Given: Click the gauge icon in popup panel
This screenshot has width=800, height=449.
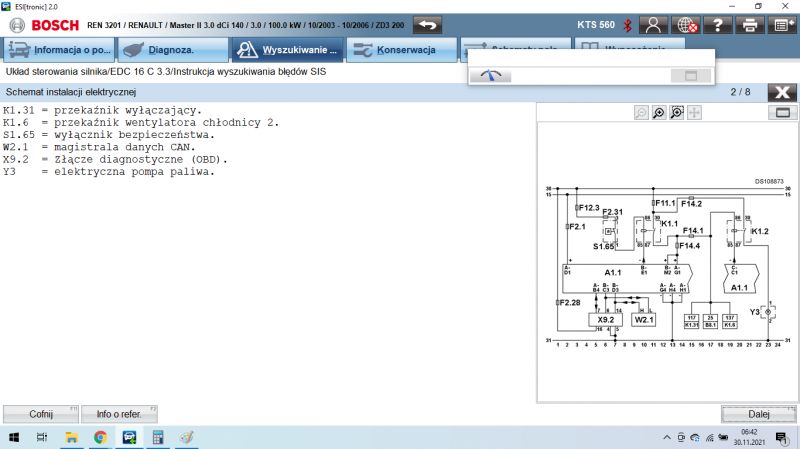Looking at the screenshot, I should click(490, 76).
